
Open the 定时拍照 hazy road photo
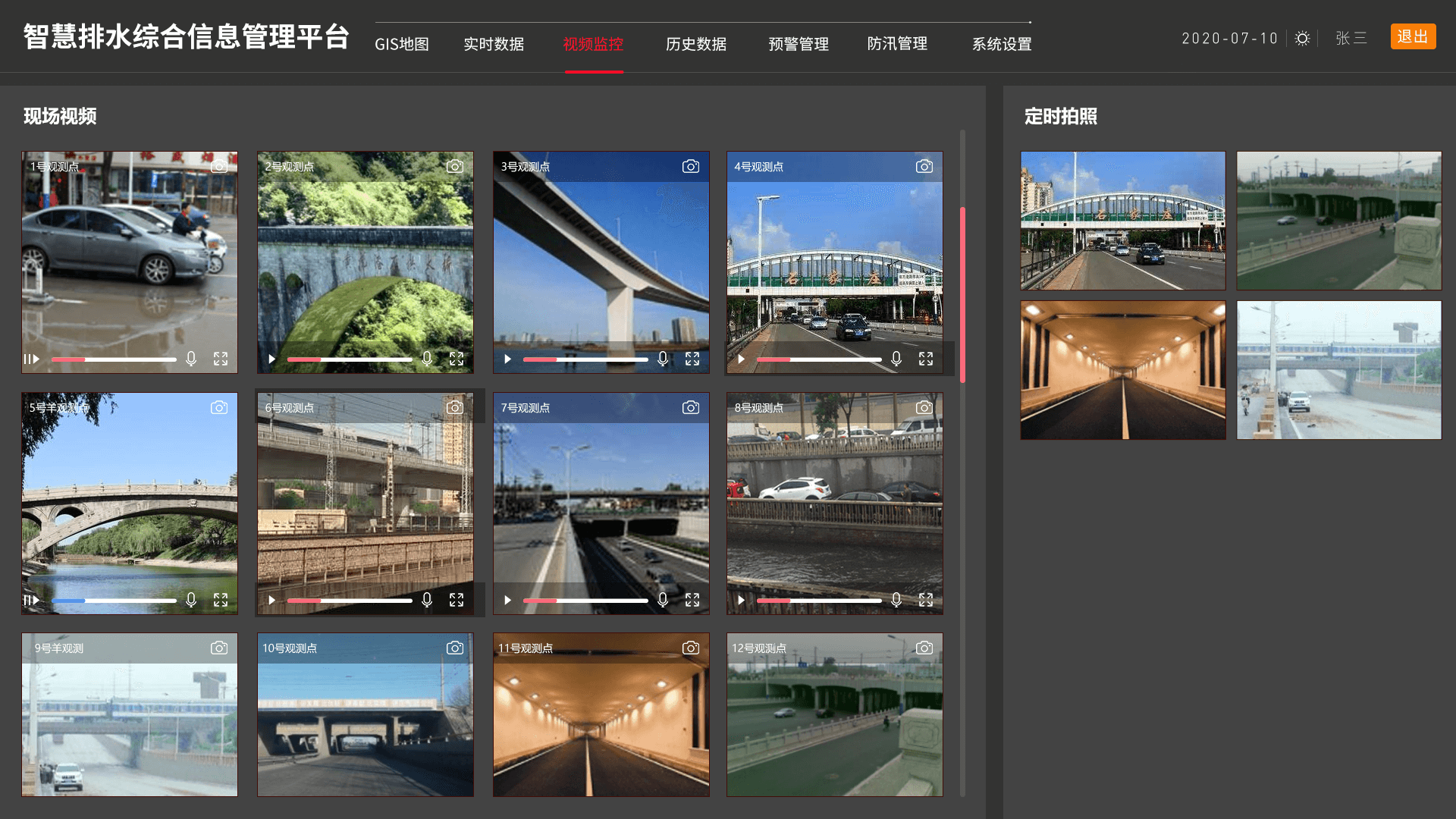pos(1339,370)
